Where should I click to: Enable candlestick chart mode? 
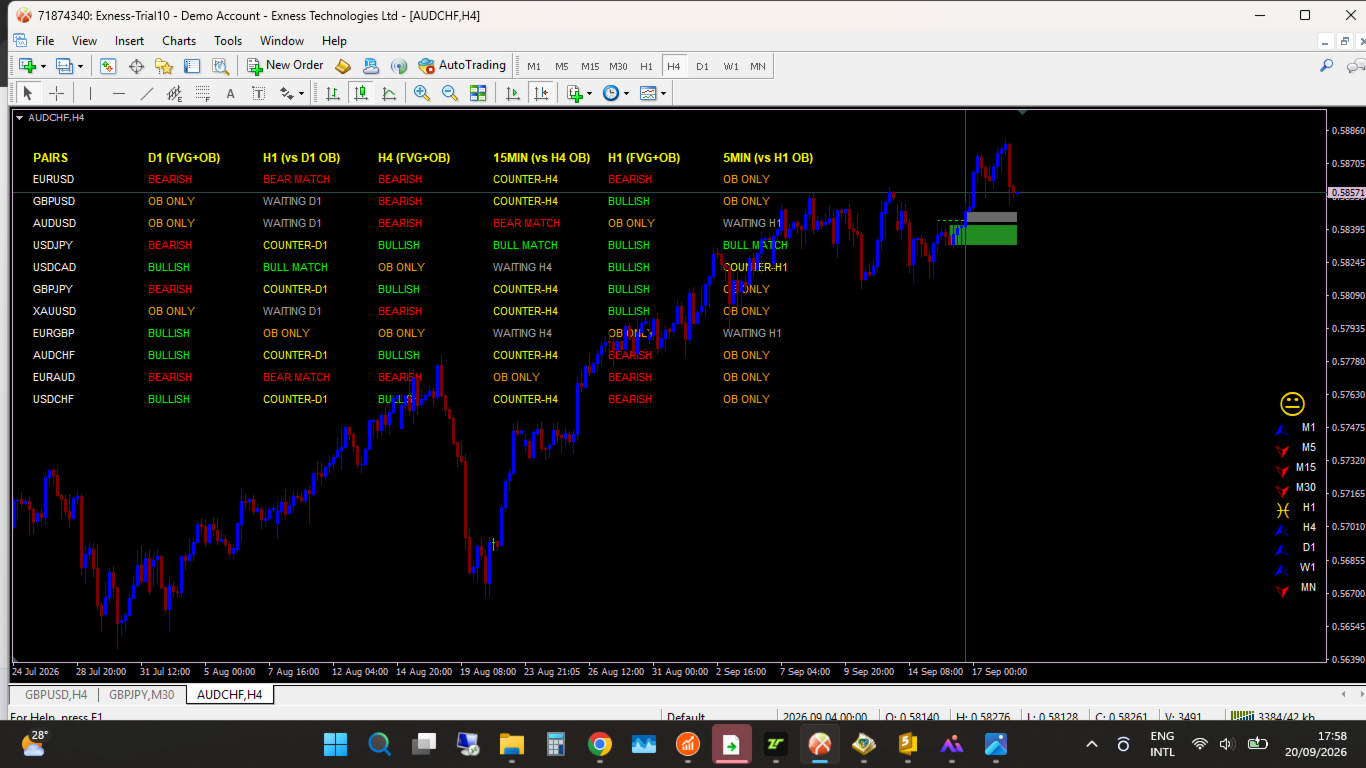click(x=361, y=93)
